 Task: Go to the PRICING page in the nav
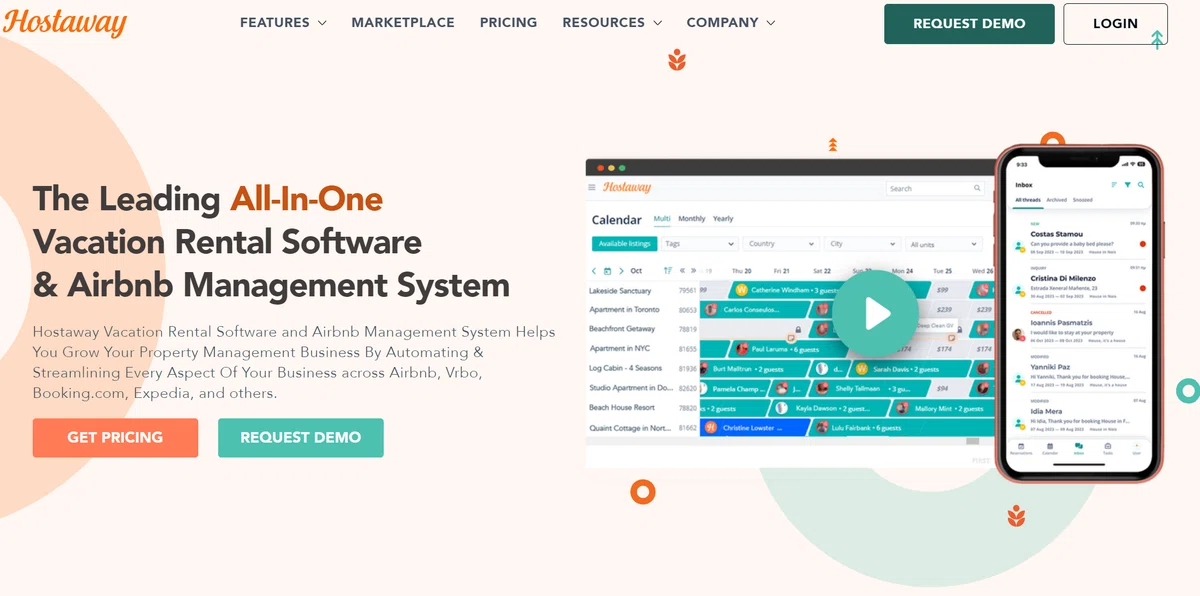(x=508, y=22)
